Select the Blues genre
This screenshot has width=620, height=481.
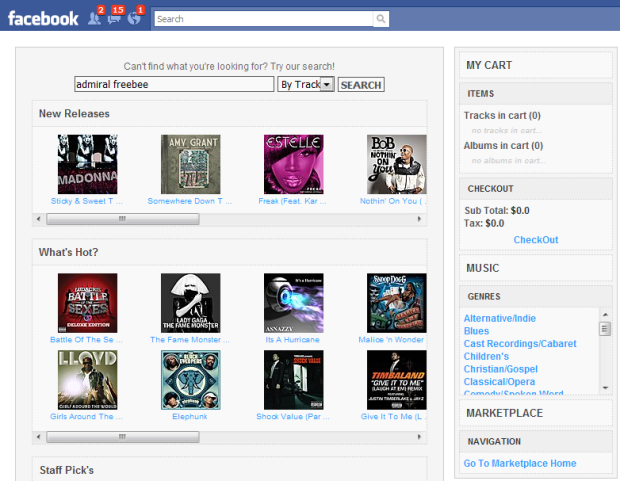point(476,331)
